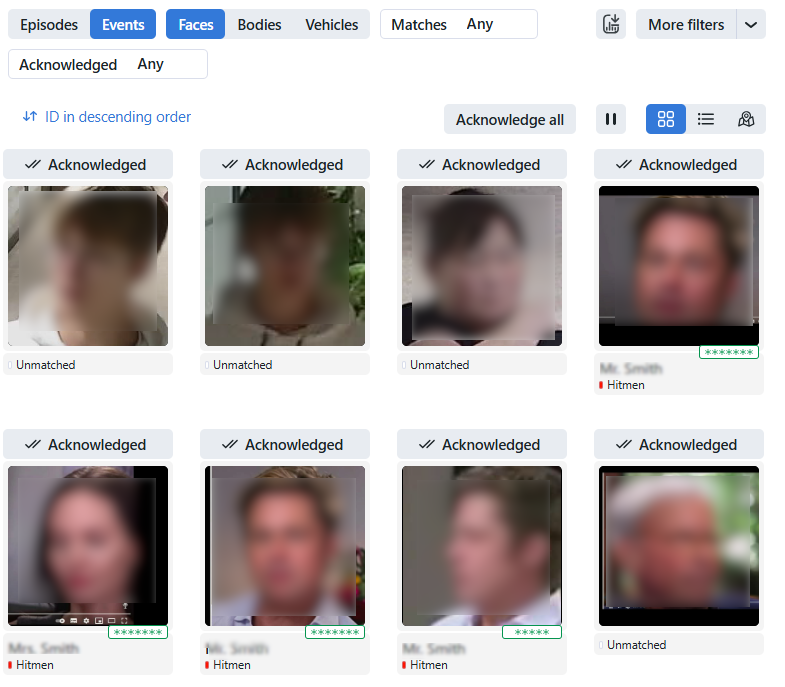Open the map view of events

(746, 119)
